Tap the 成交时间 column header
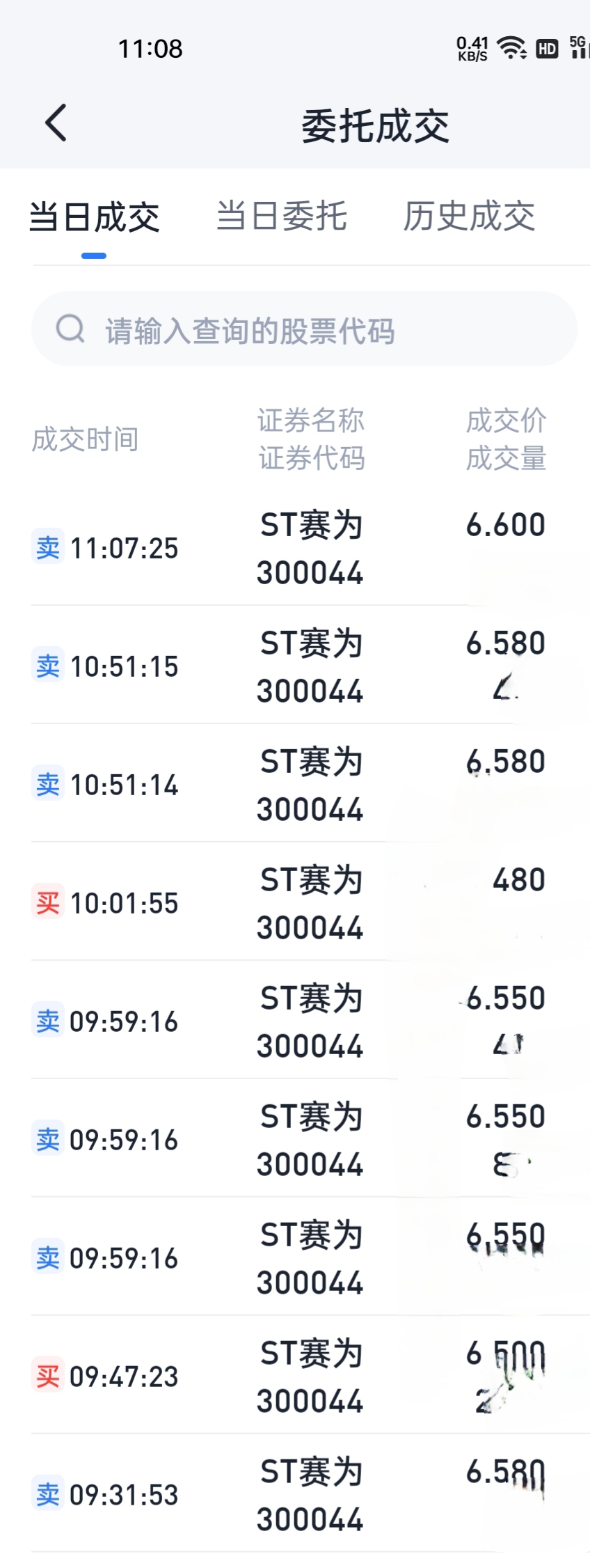Screen dimensions: 590x1568 (x=85, y=439)
